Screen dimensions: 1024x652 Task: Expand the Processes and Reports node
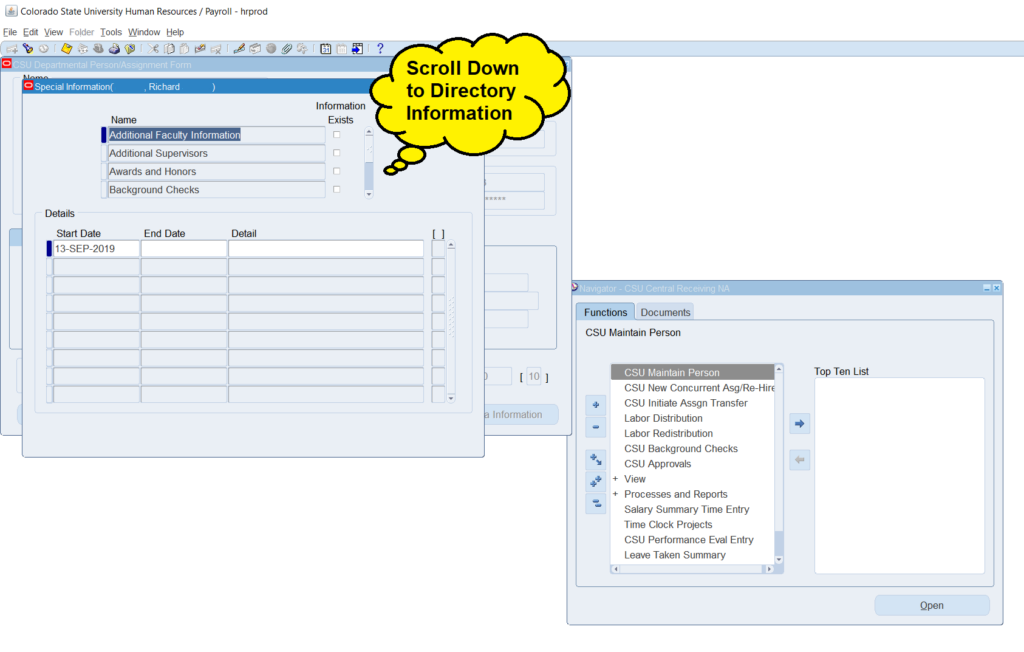tap(616, 494)
